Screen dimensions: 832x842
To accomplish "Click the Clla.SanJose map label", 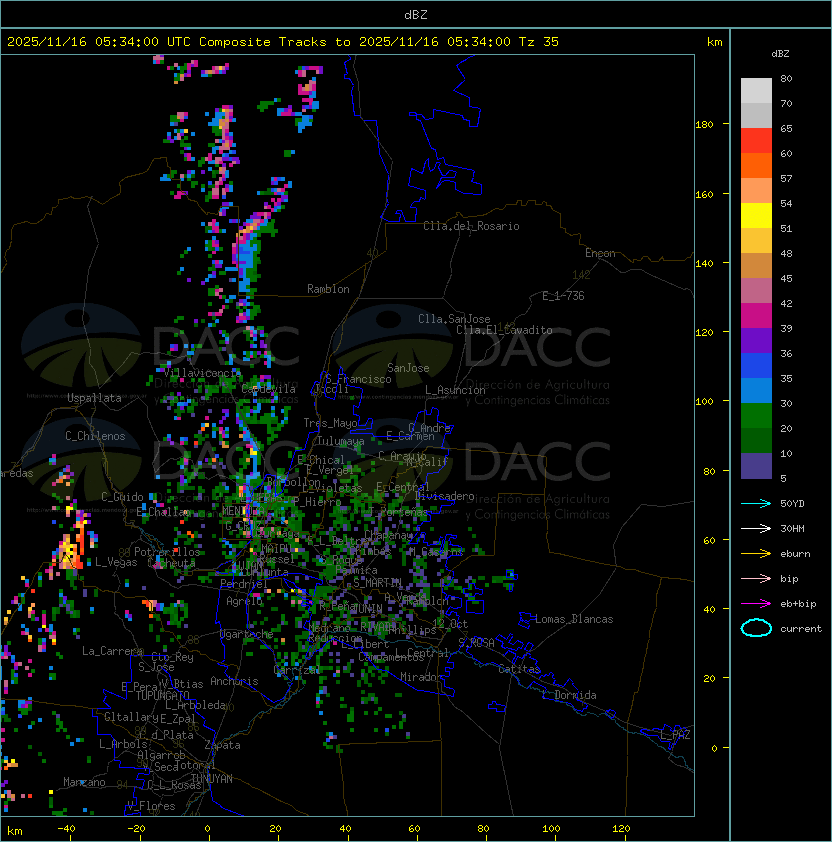I will point(454,319).
